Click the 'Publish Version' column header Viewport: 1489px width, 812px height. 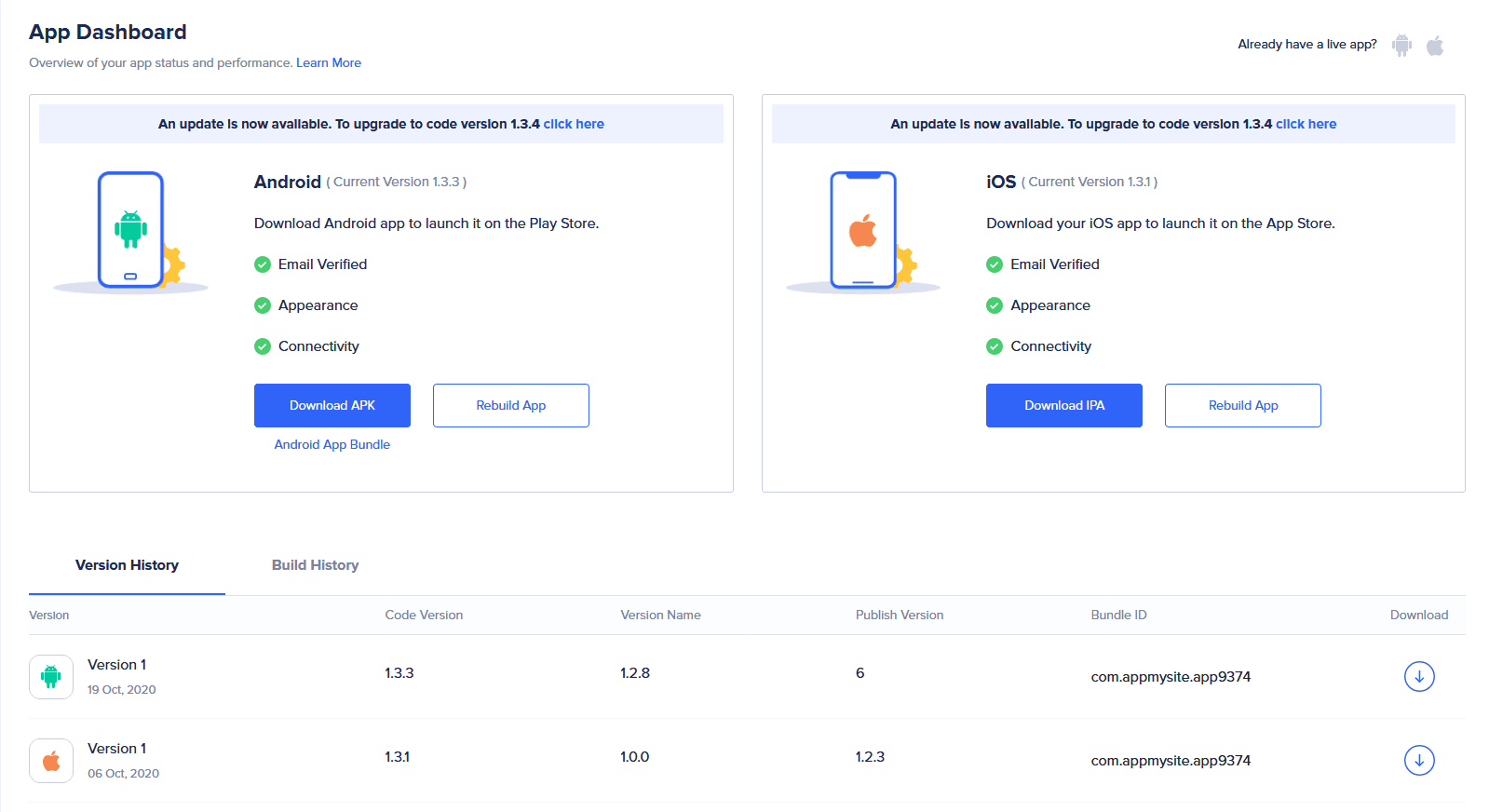point(900,615)
